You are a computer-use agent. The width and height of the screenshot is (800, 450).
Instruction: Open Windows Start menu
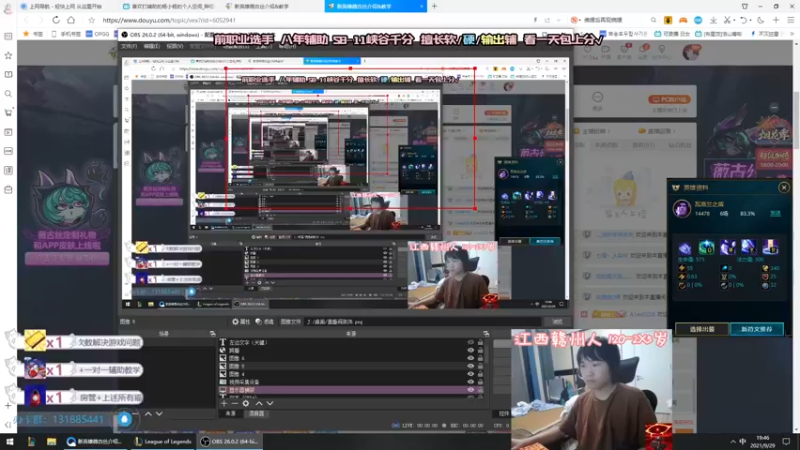pos(10,441)
